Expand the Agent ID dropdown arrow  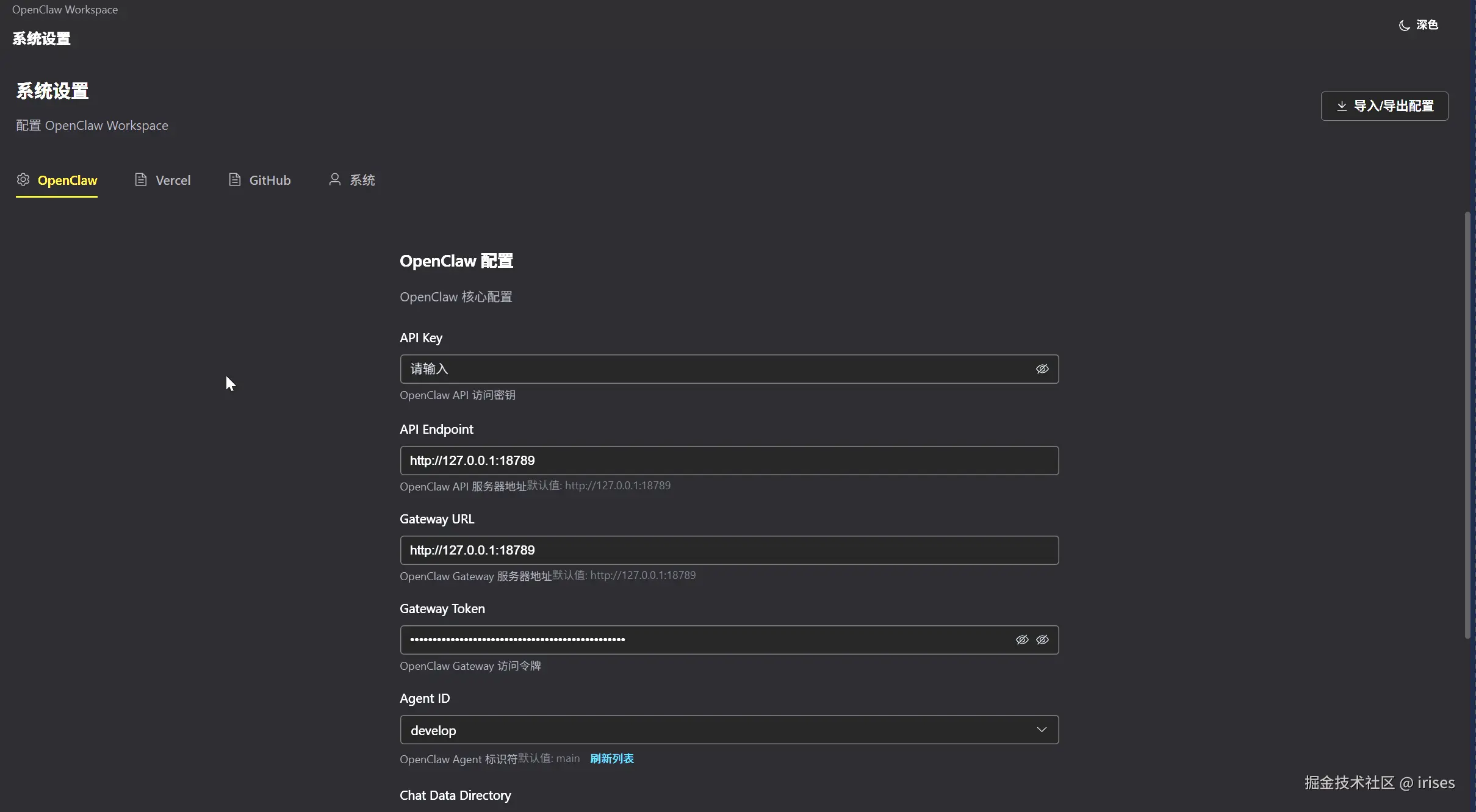click(x=1042, y=730)
